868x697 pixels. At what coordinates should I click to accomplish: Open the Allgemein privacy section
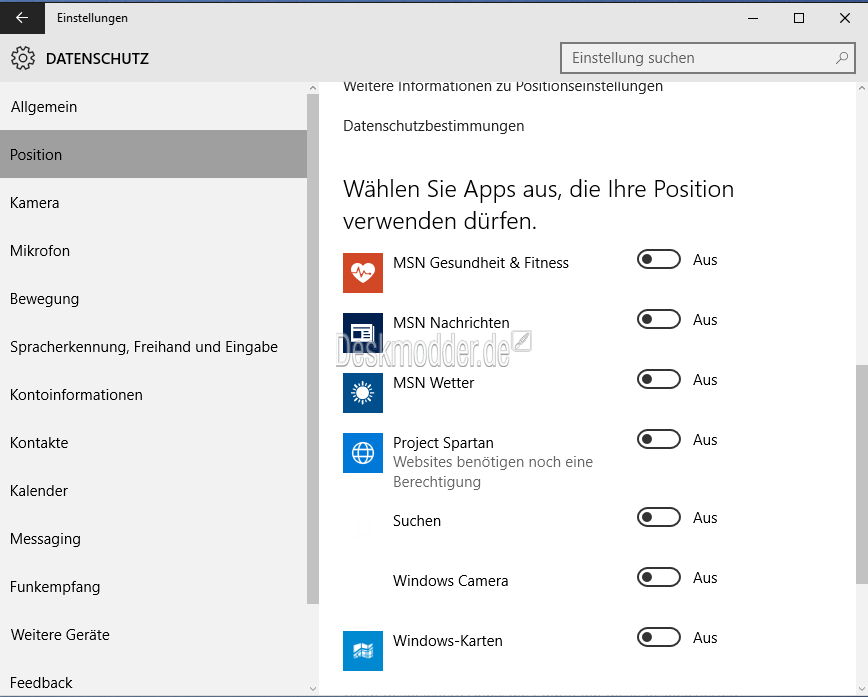[x=153, y=106]
